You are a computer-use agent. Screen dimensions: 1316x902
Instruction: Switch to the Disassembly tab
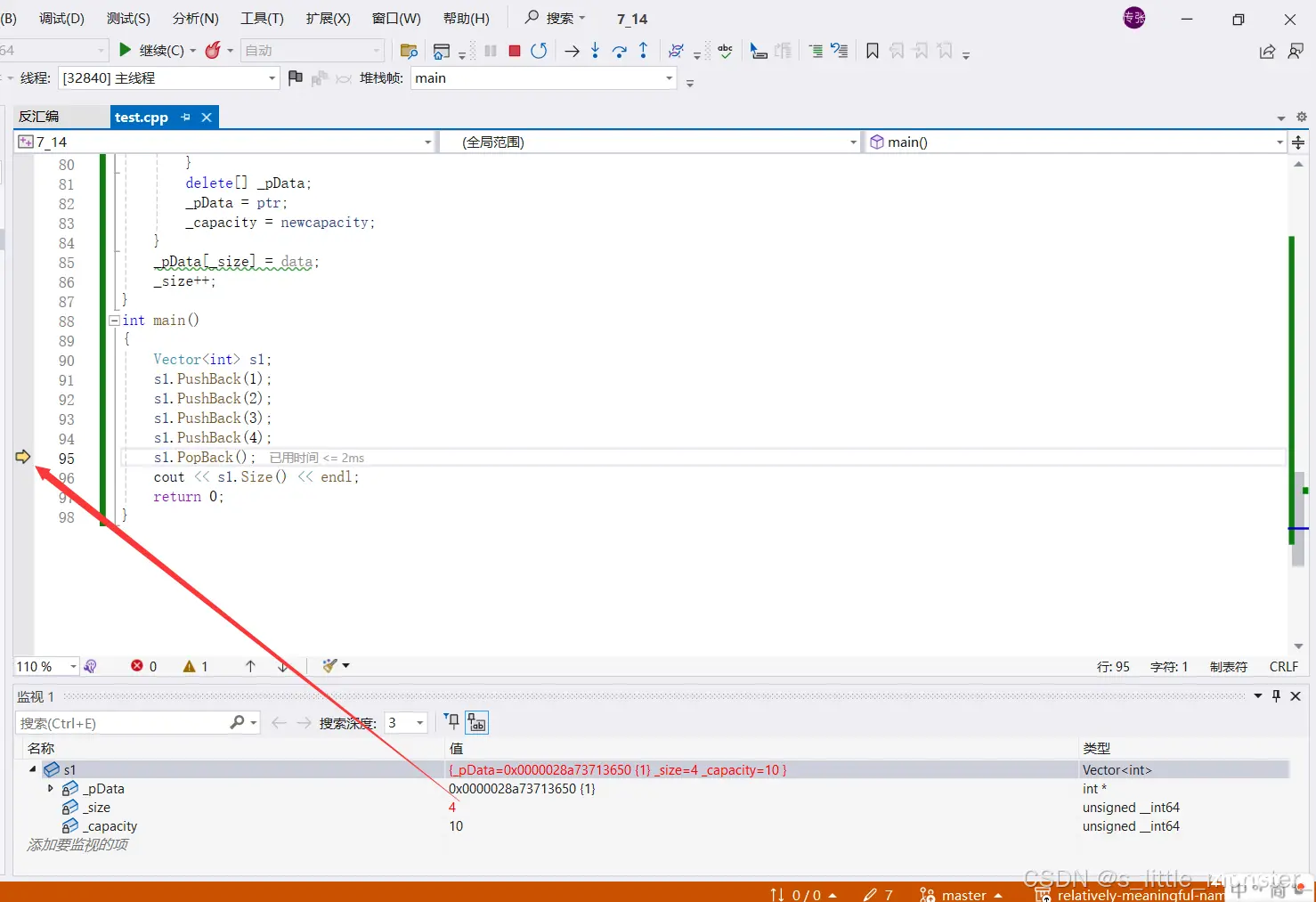pyautogui.click(x=39, y=117)
